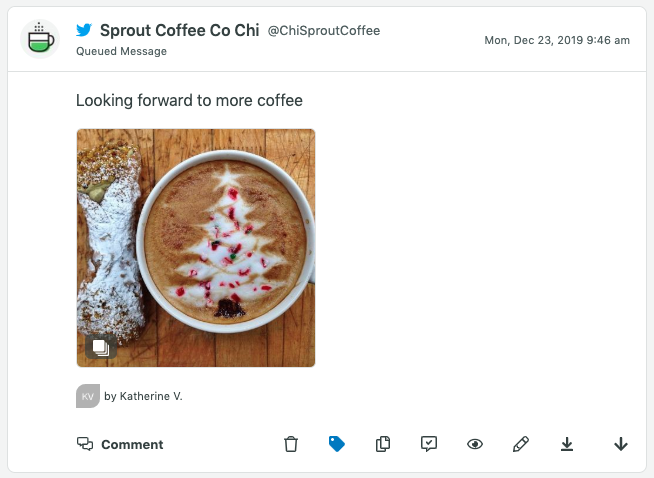The width and height of the screenshot is (654, 478).
Task: Edit the message with pencil icon
Action: (x=521, y=444)
